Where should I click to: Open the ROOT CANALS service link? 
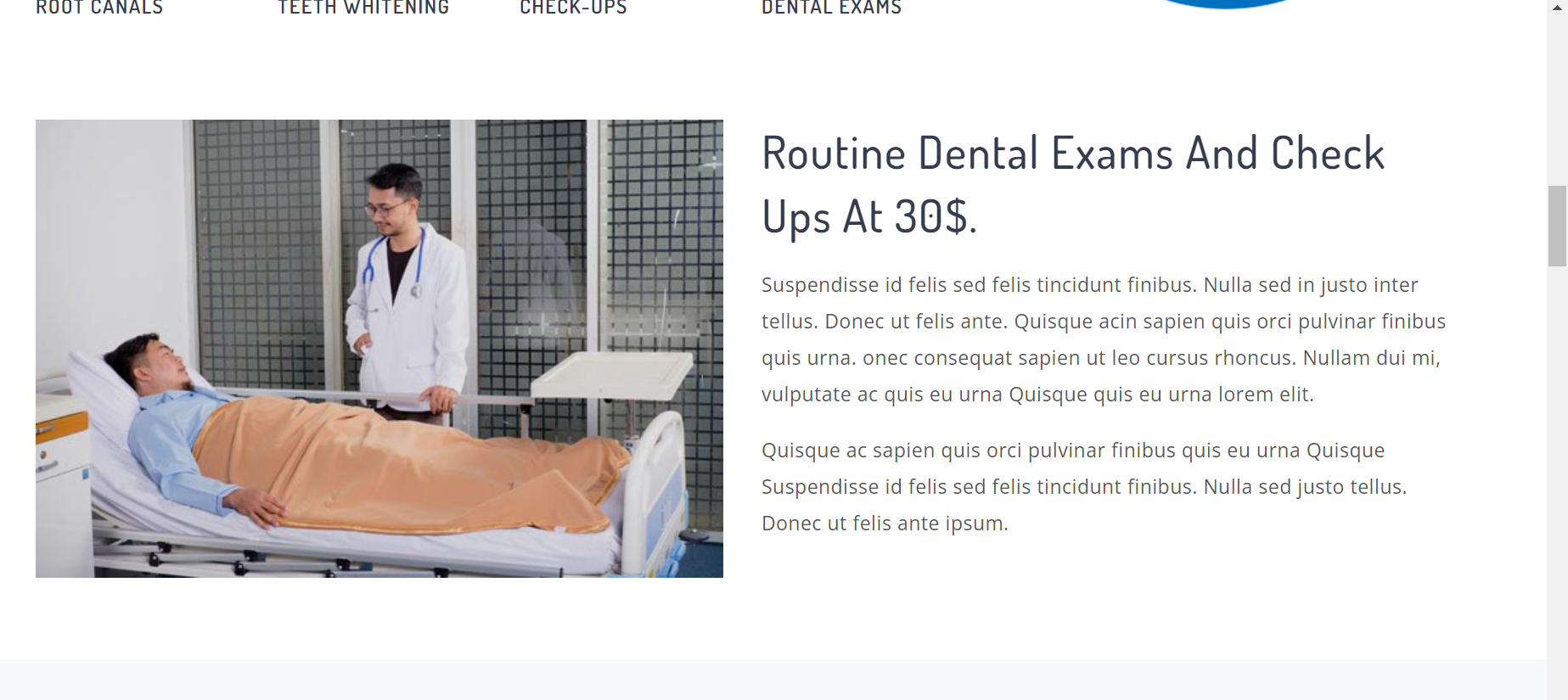click(99, 8)
